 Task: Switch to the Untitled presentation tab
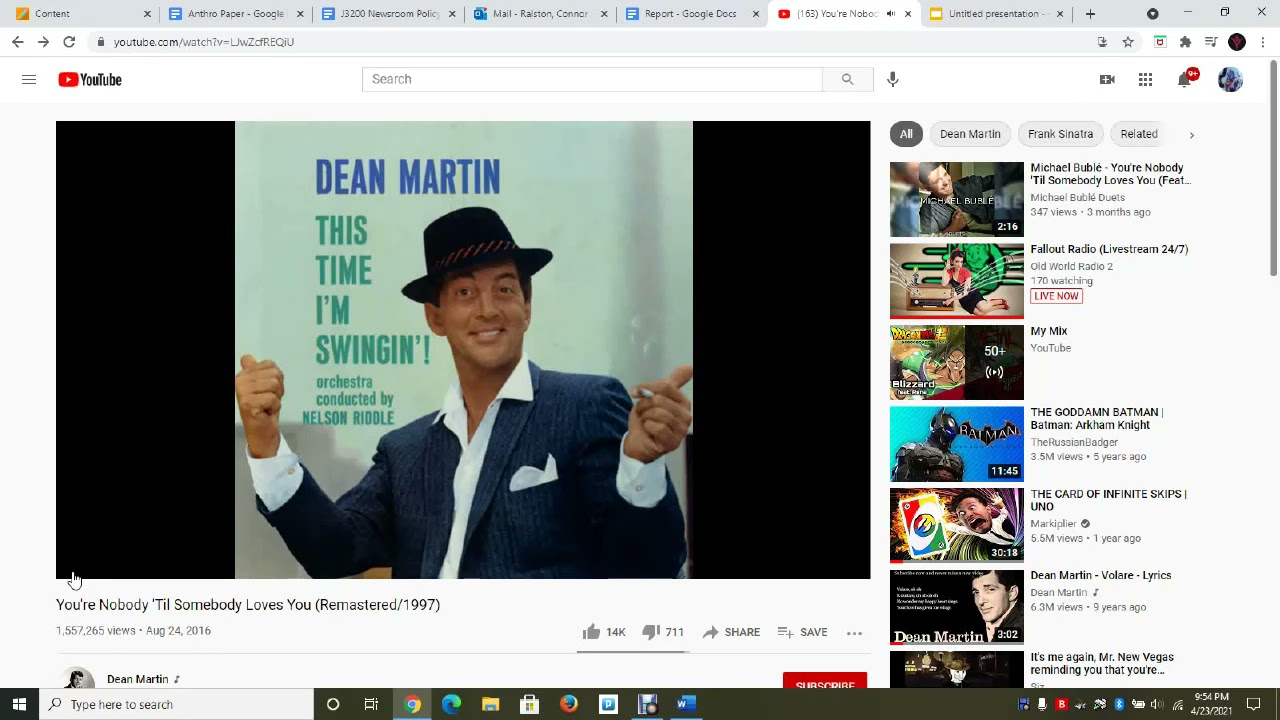tap(996, 14)
